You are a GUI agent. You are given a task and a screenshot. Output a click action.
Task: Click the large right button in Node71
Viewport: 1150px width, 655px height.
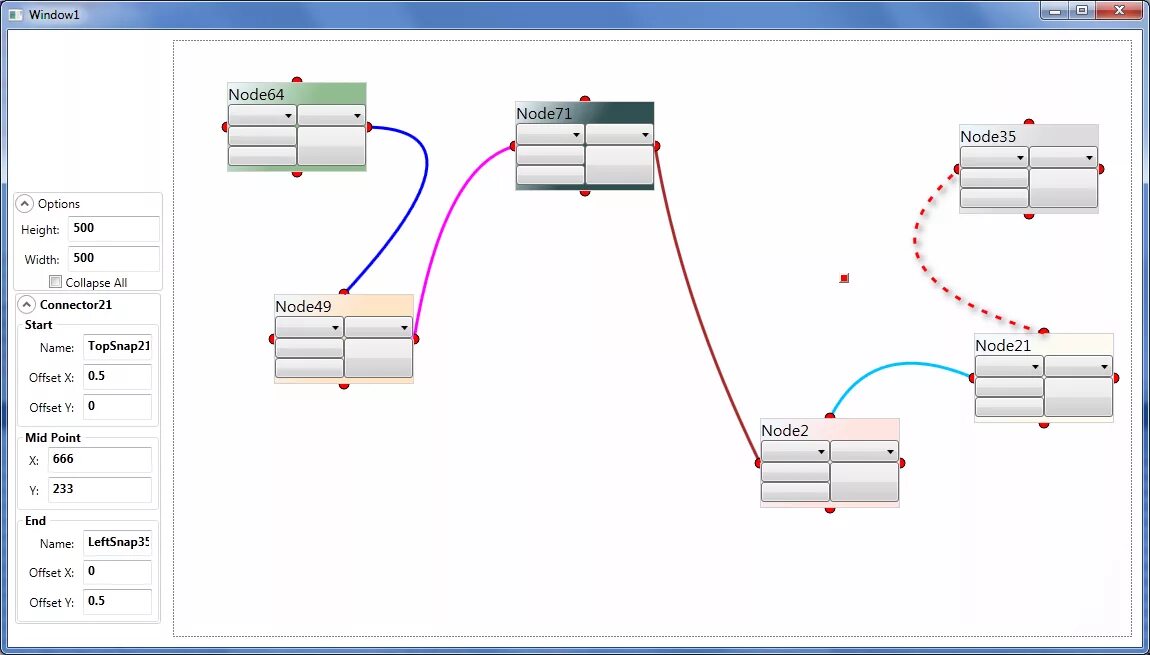tap(619, 165)
